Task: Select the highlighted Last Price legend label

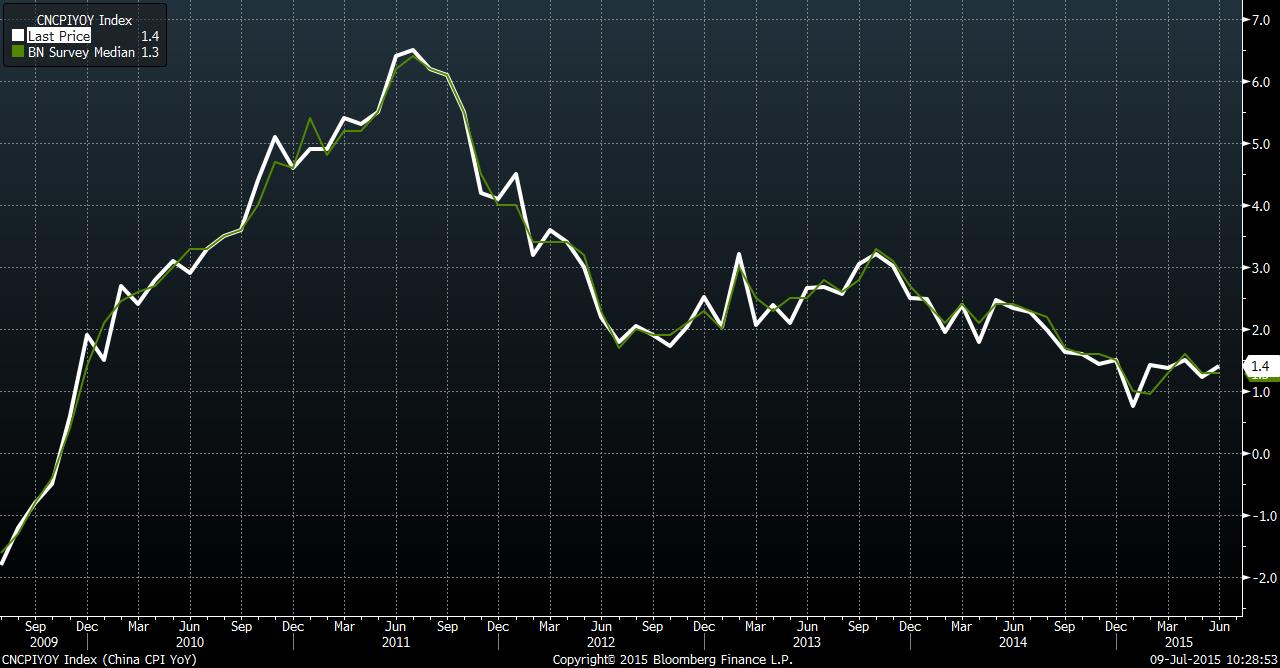Action: [59, 36]
